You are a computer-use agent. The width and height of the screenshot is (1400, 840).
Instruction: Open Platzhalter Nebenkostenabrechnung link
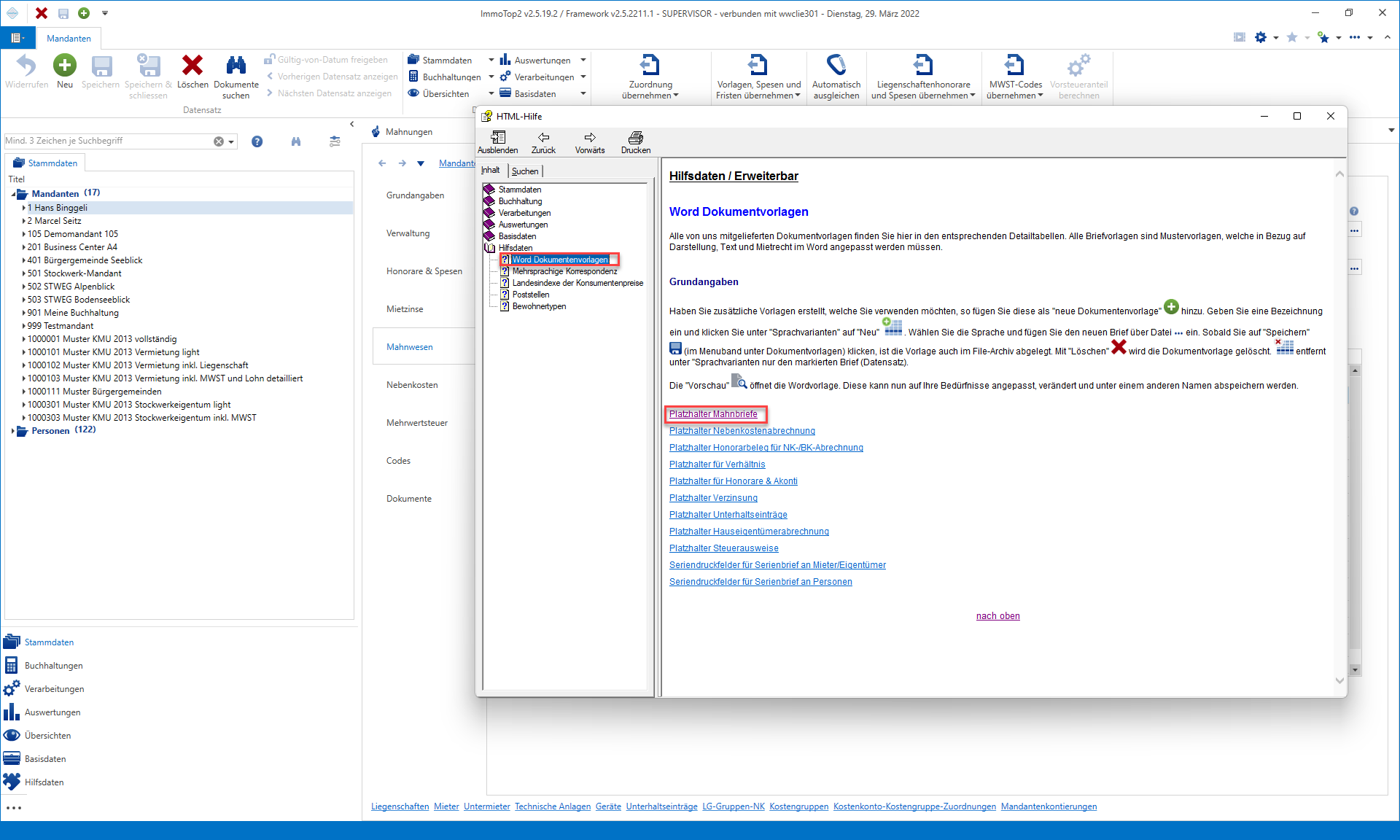(x=742, y=431)
